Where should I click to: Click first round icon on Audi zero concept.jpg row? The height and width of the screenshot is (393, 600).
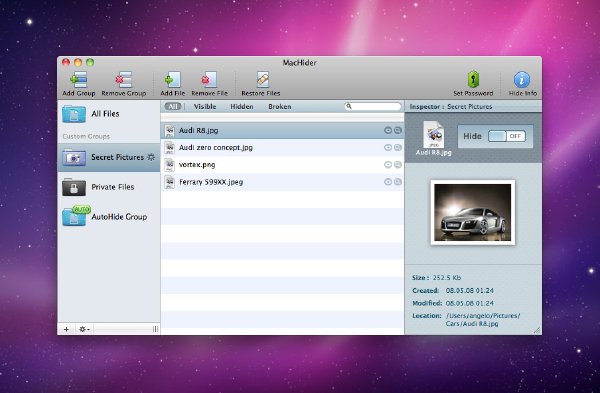point(388,148)
